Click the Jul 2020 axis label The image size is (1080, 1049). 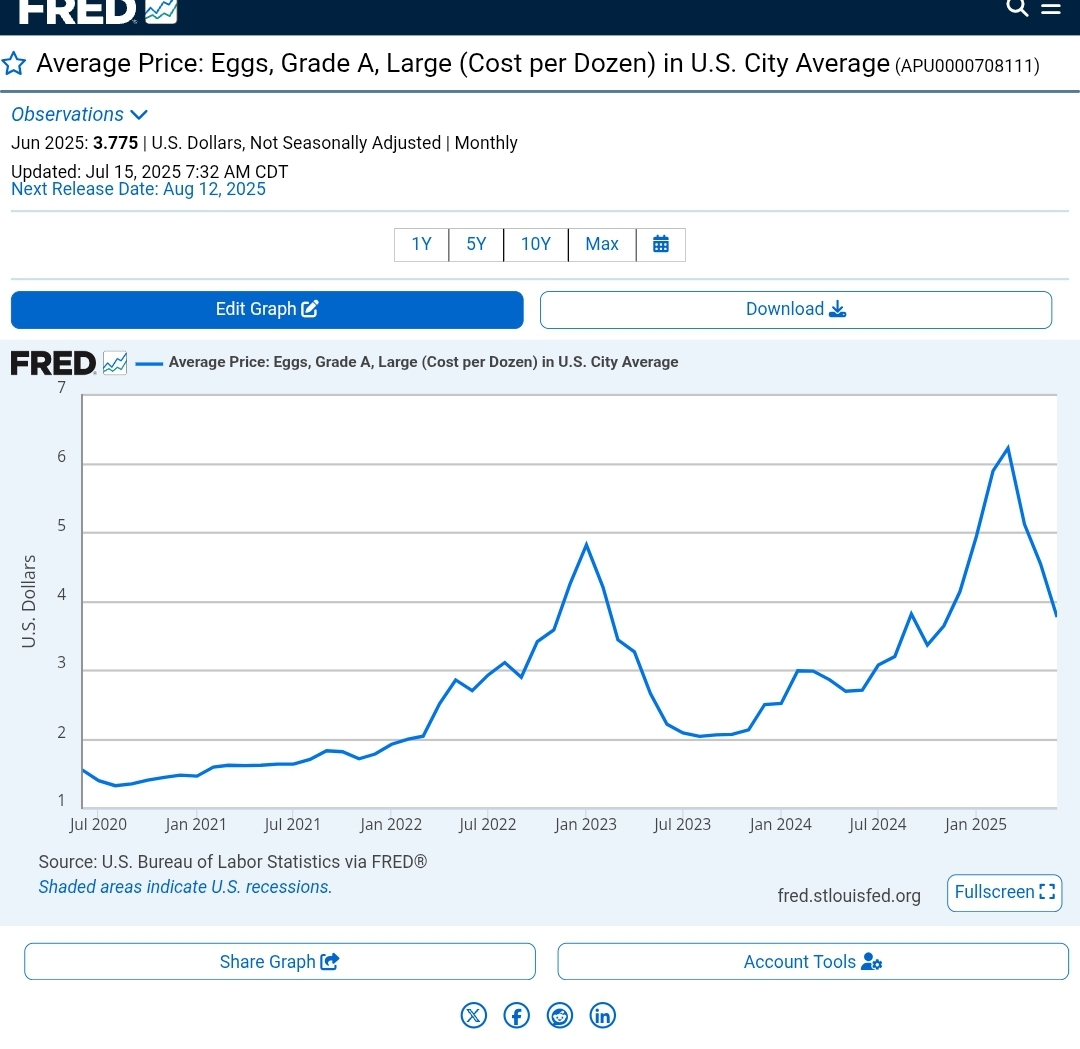98,824
